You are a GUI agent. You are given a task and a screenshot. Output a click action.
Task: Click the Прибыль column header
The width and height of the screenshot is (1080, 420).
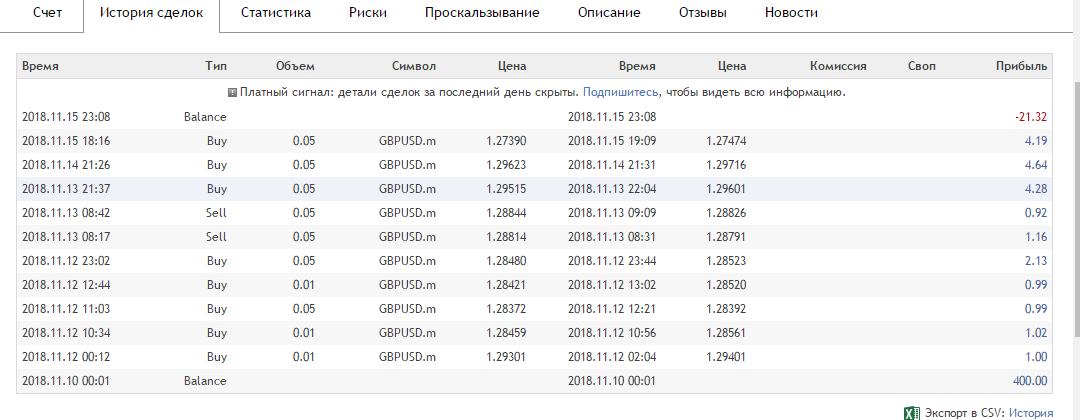pos(1021,66)
